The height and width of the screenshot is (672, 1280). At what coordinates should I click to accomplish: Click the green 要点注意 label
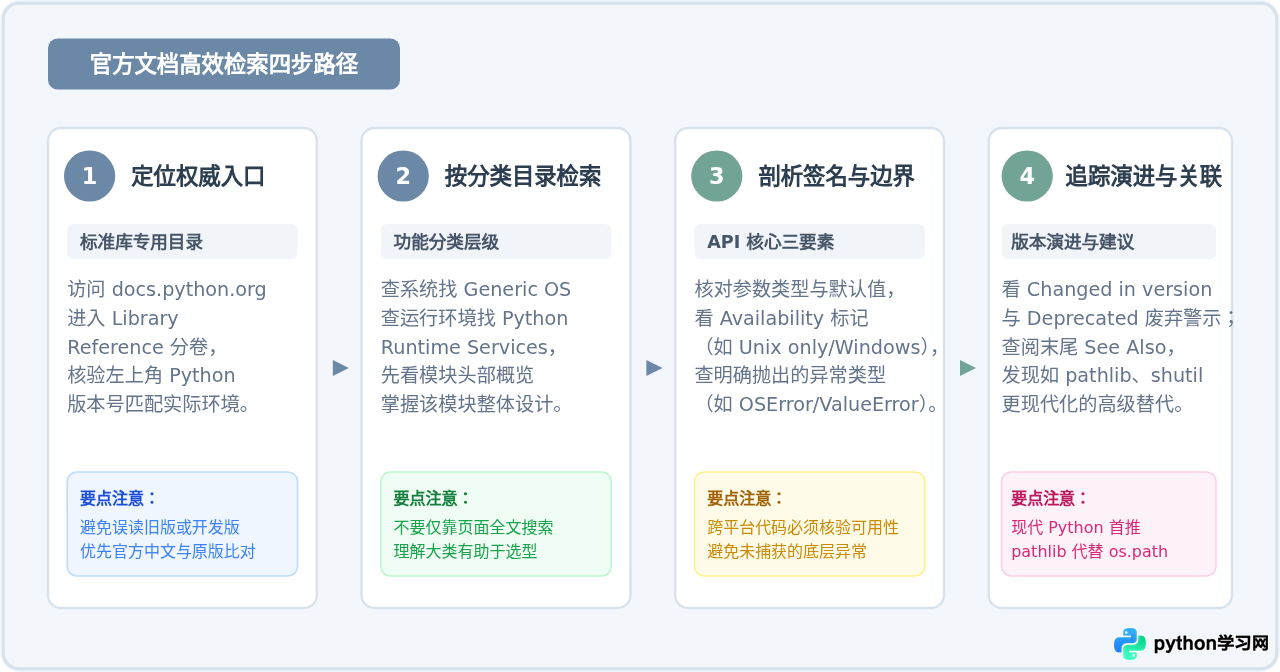coord(432,498)
